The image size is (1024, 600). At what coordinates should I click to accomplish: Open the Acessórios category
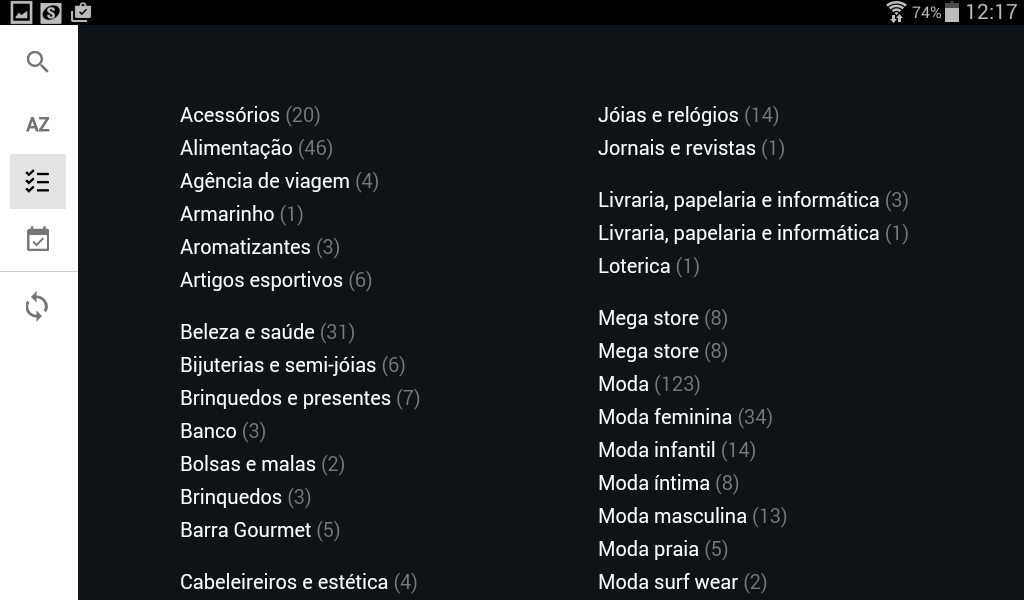tap(249, 115)
